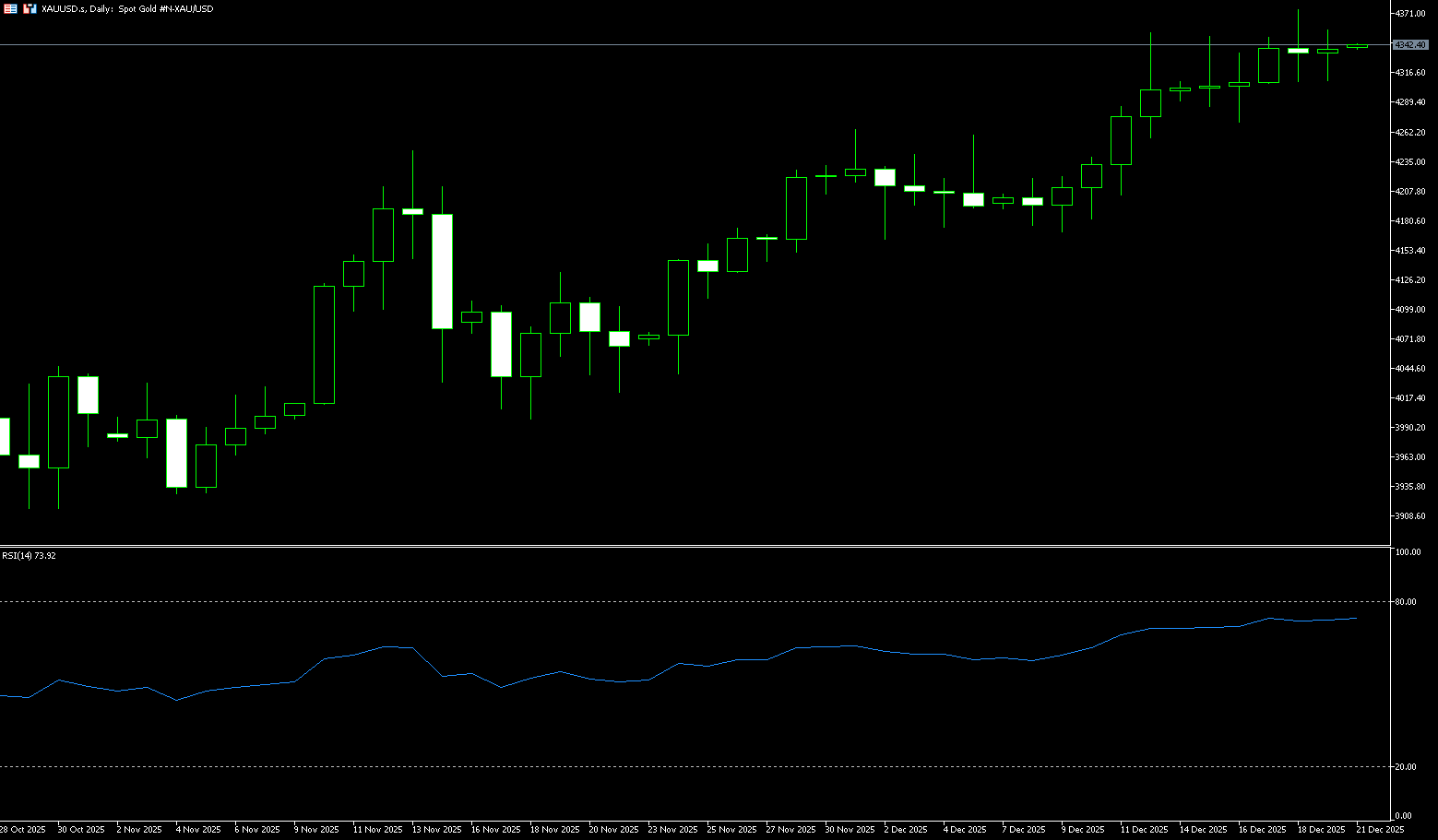Click the 4235.00 price scale label
1438x840 pixels.
pyautogui.click(x=1410, y=162)
